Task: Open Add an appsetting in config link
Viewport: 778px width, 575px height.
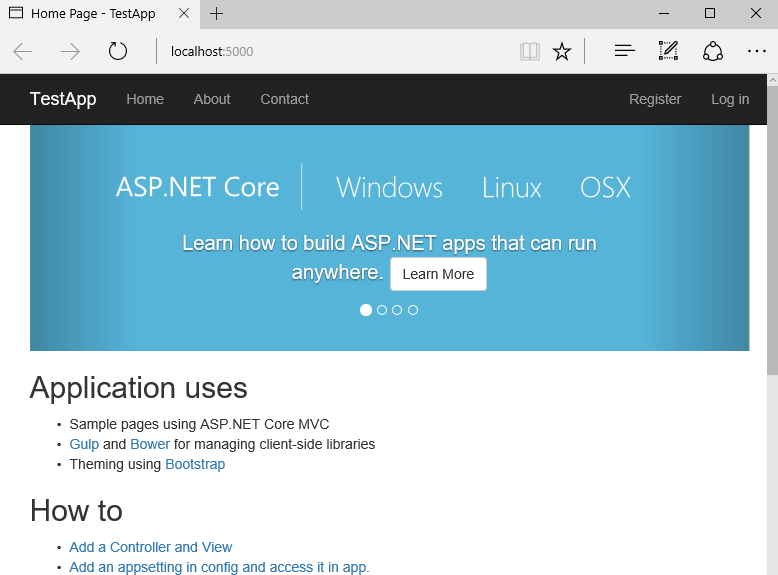Action: click(x=219, y=567)
